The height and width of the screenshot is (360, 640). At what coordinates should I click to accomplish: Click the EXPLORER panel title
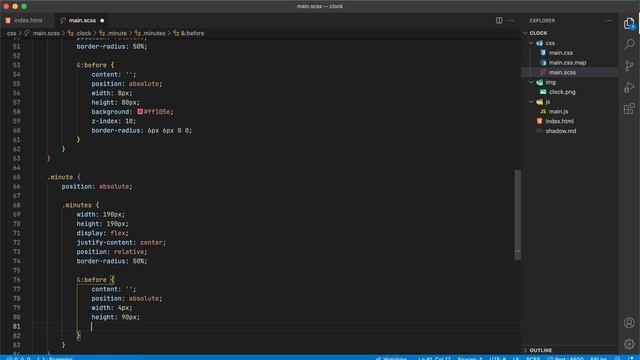coord(542,20)
